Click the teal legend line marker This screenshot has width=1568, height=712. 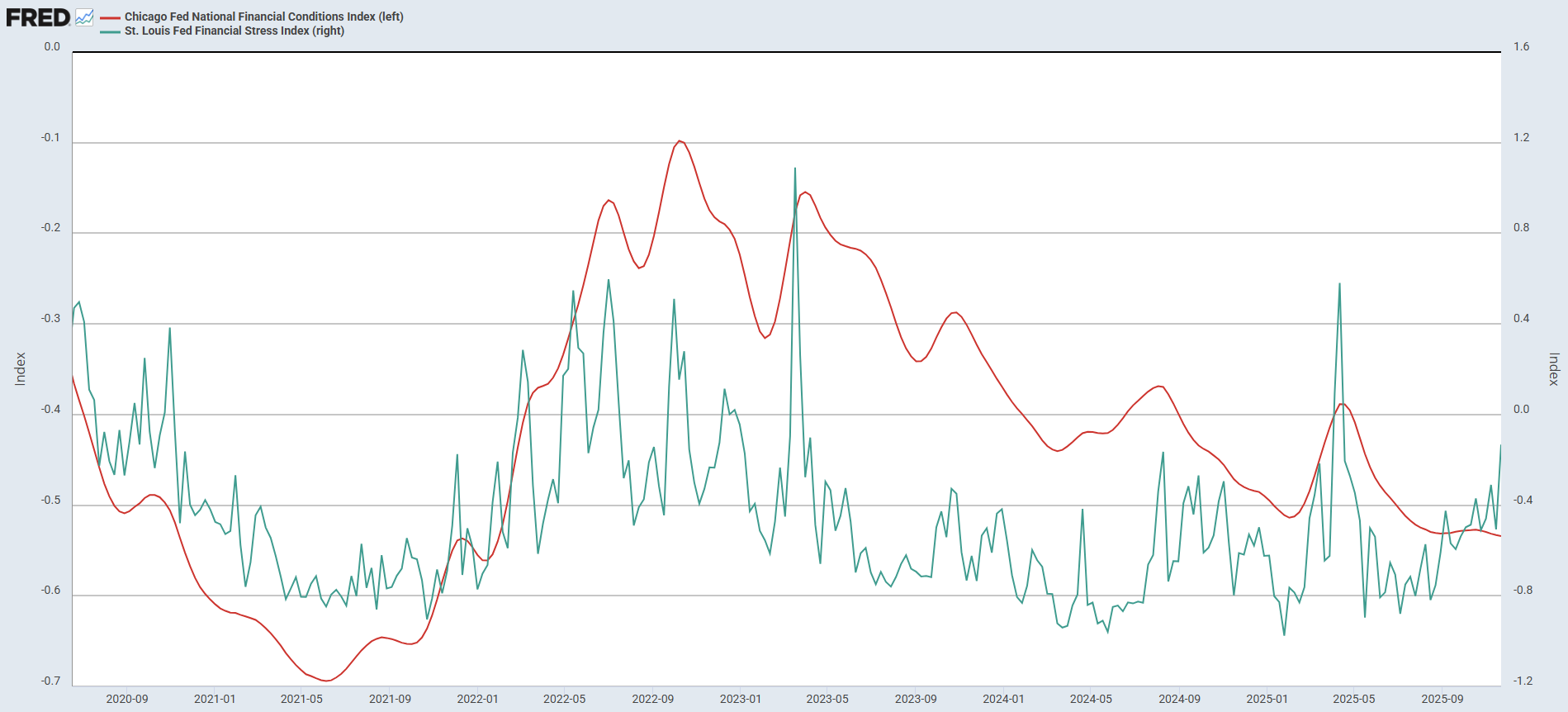(x=110, y=31)
